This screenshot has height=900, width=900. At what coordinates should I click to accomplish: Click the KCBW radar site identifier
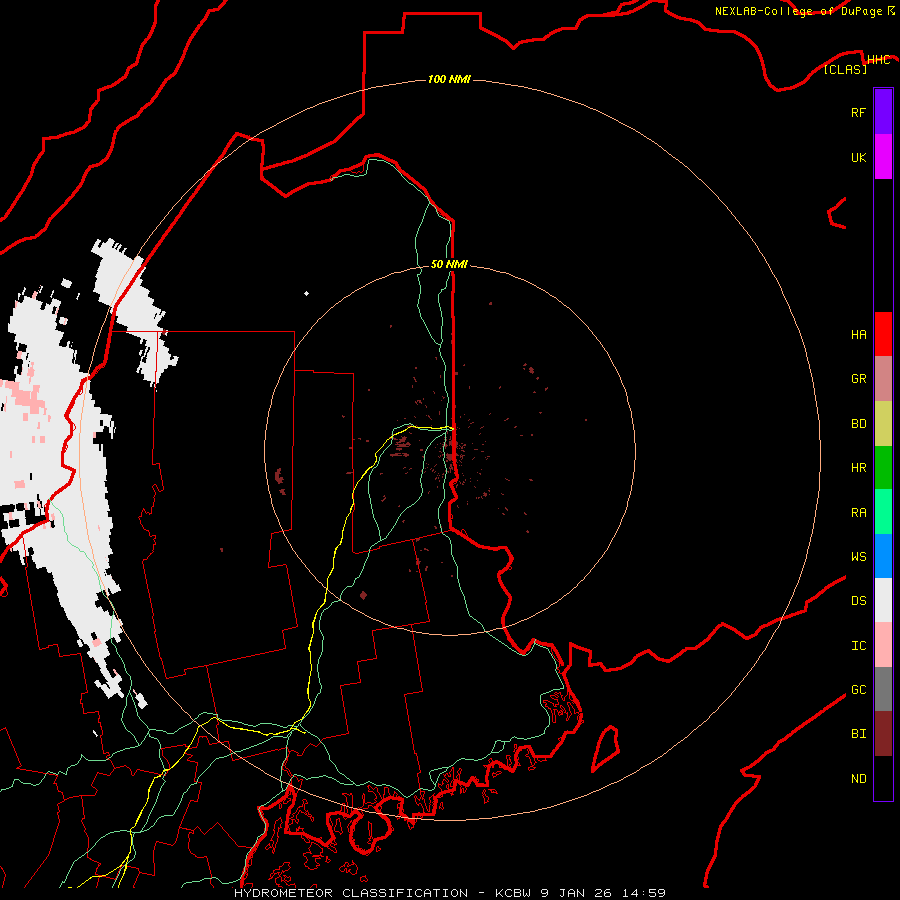click(x=514, y=893)
